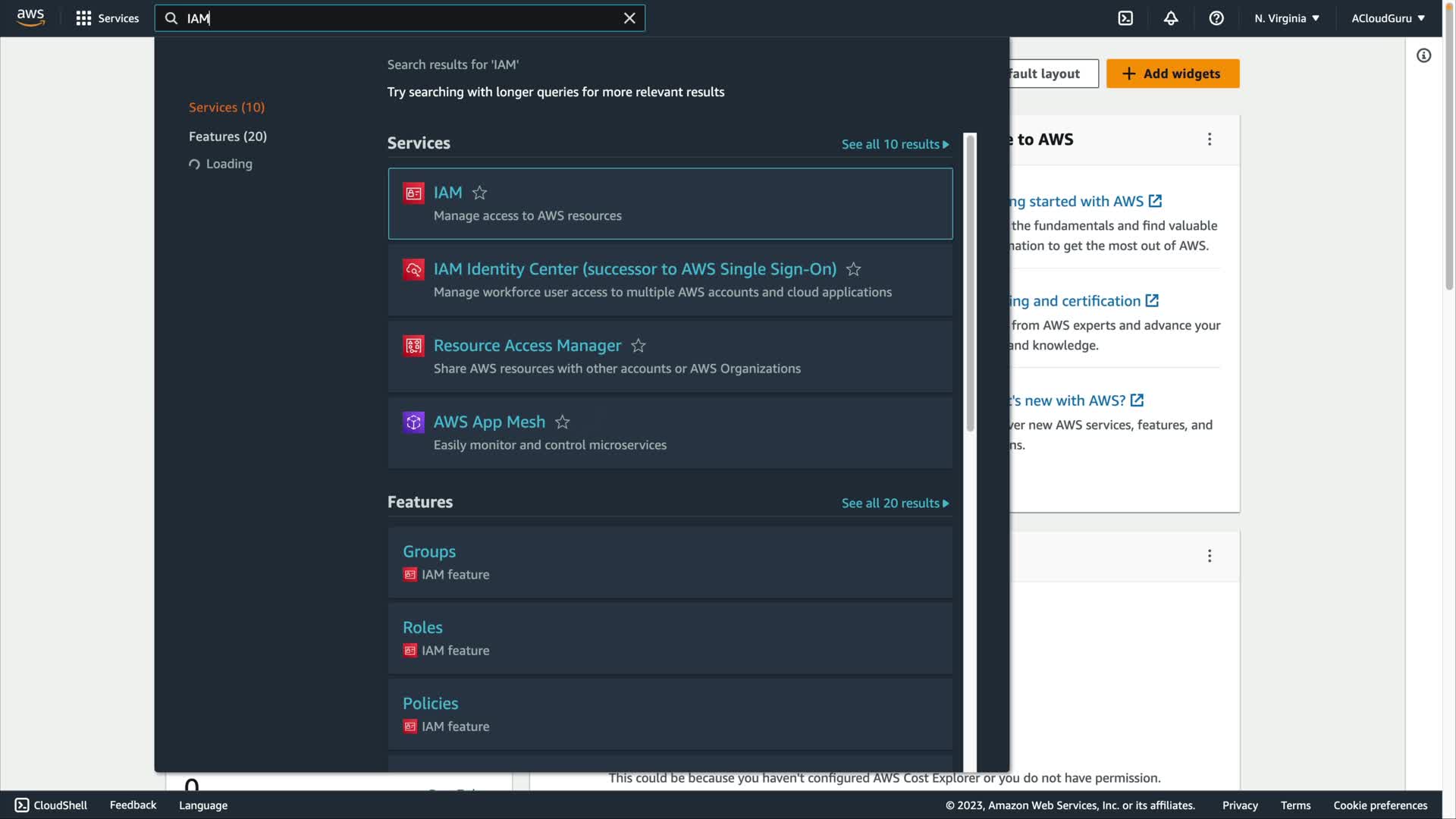Expand the ACloudGuru account menu
This screenshot has width=1456, height=819.
(1388, 18)
